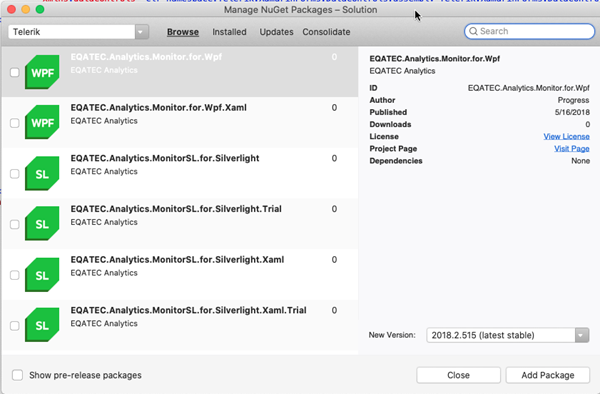600x394 pixels.
Task: Click the Author value Progress
Action: click(x=573, y=100)
